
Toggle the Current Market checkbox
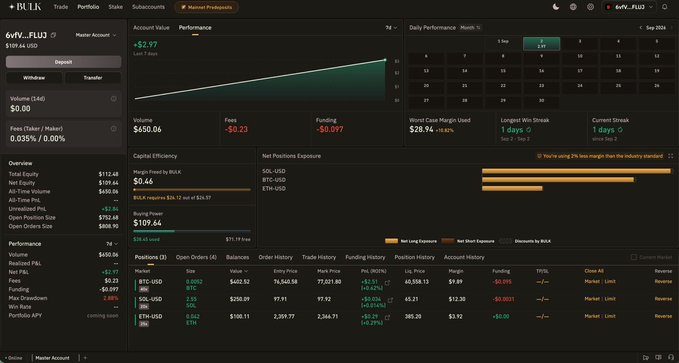[634, 257]
